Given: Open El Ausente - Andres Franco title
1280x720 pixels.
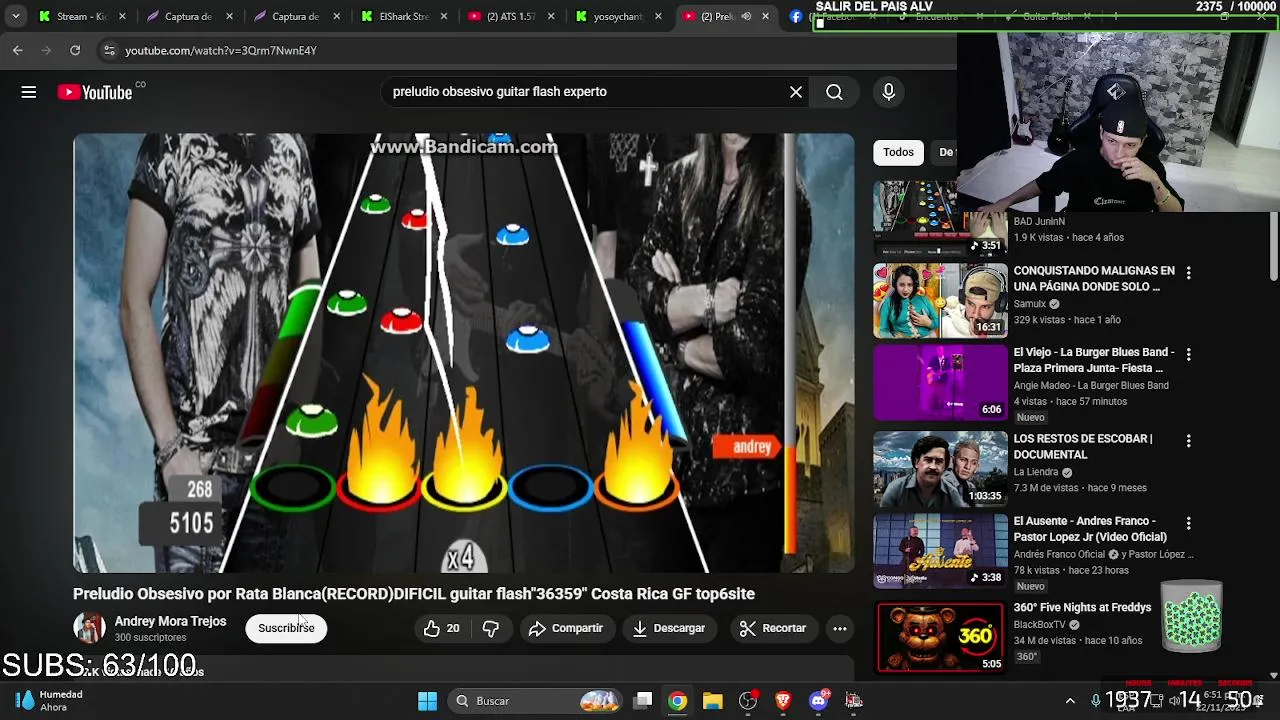Looking at the screenshot, I should pyautogui.click(x=1090, y=529).
